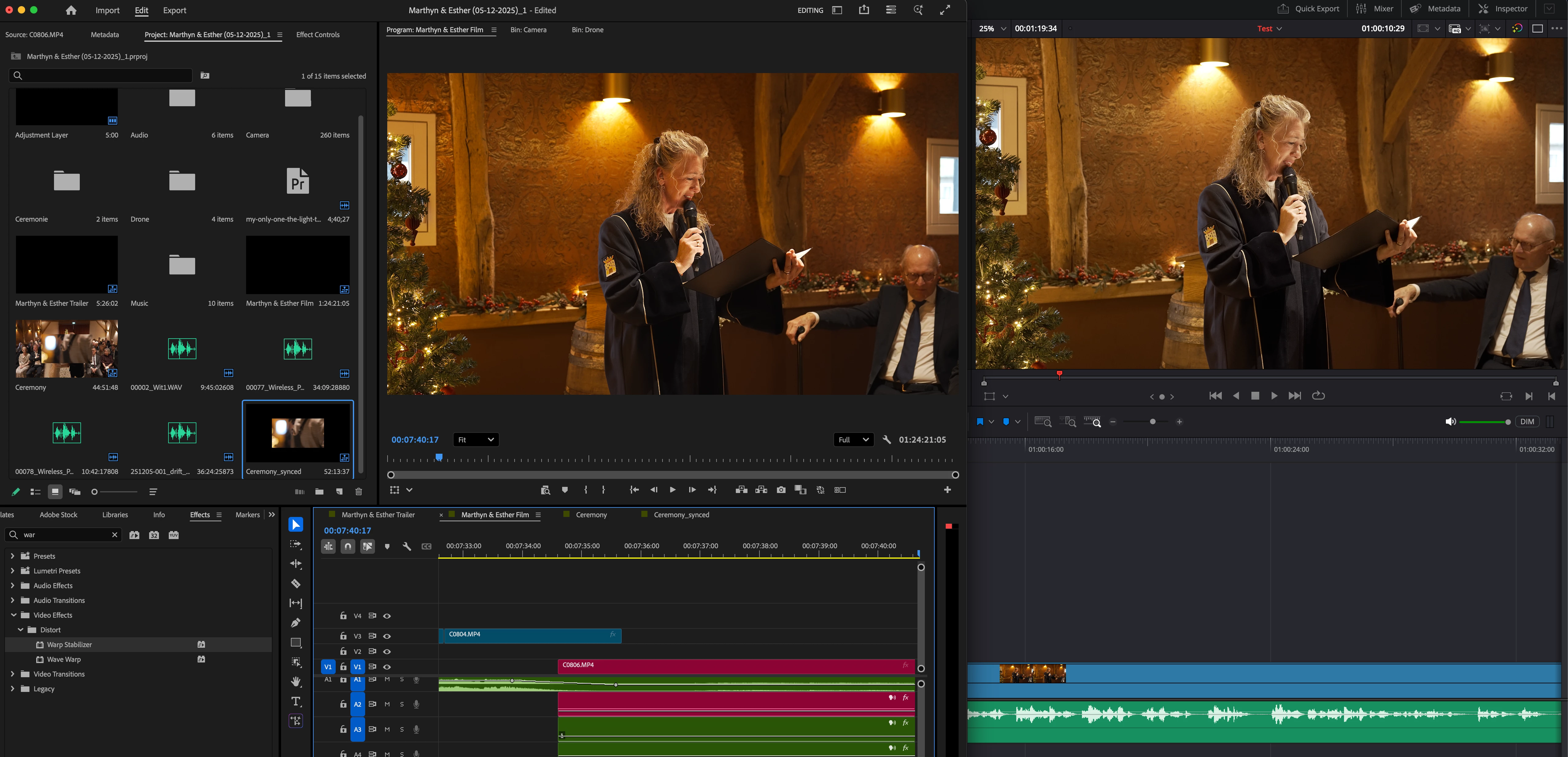Expand the Audio Effects folder

[x=12, y=585]
